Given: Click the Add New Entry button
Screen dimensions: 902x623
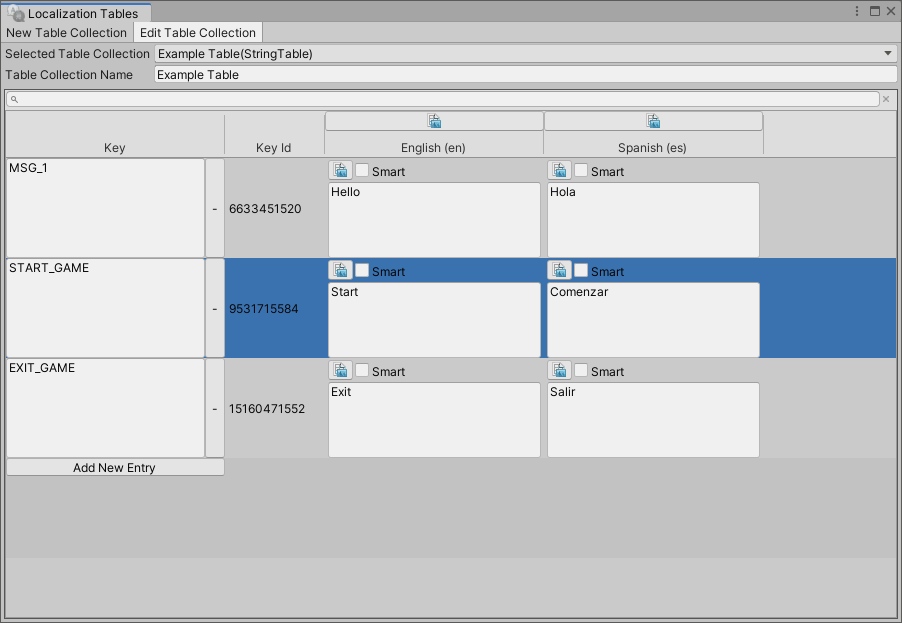Looking at the screenshot, I should (114, 467).
